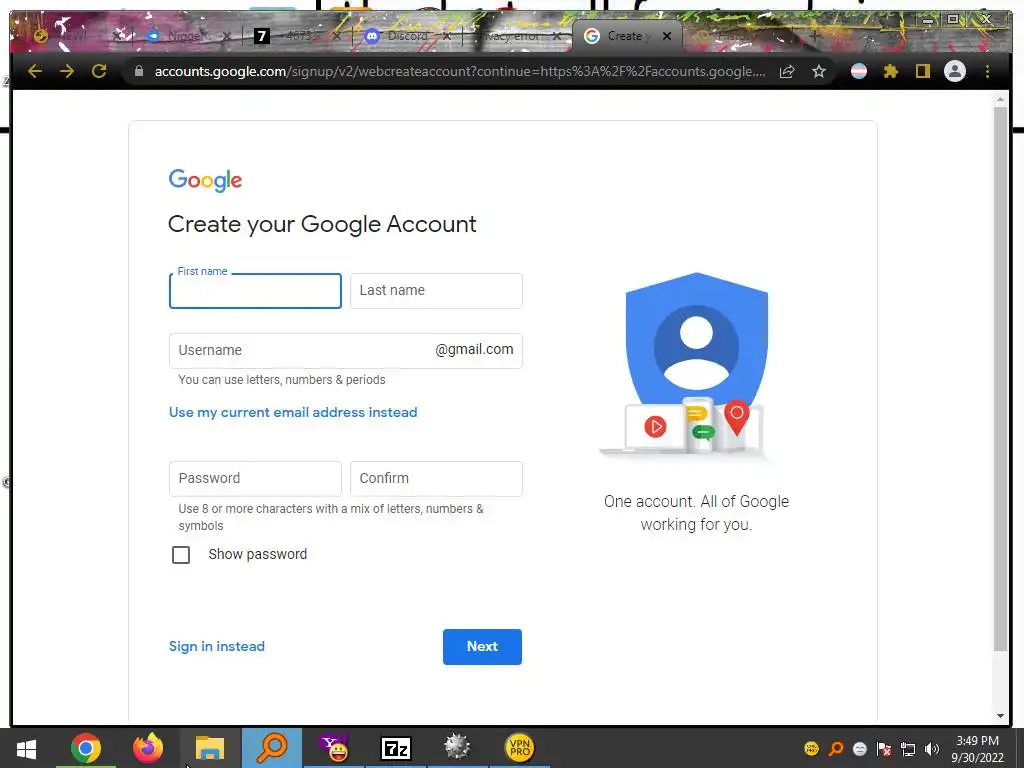Click the scrollbar down arrow

click(x=1000, y=716)
